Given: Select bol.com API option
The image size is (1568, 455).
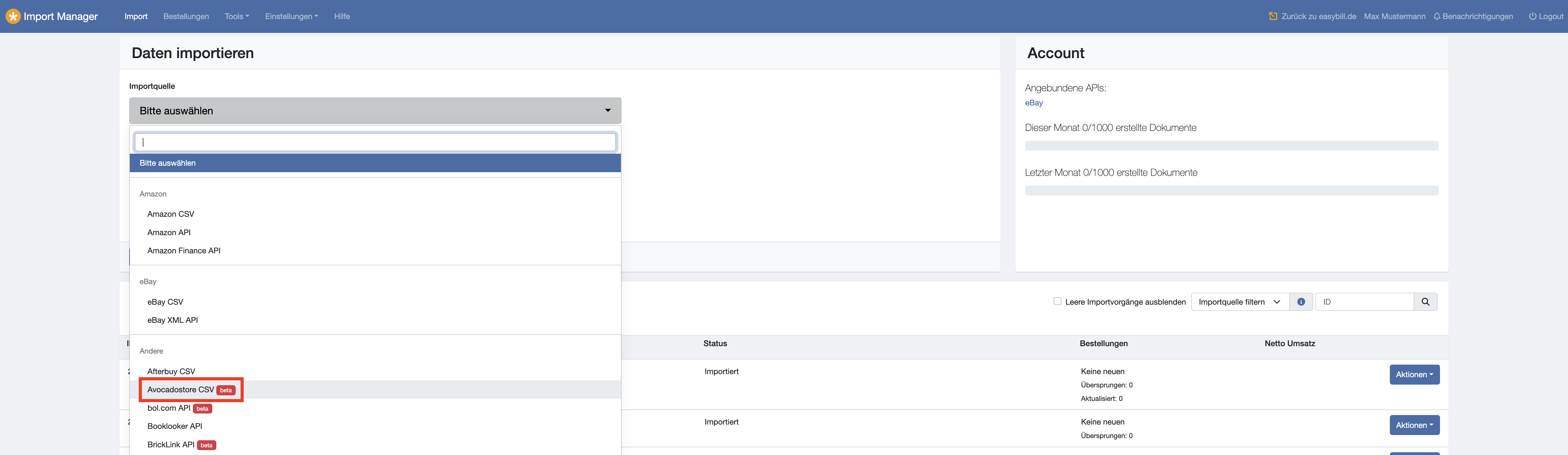Looking at the screenshot, I should (x=375, y=408).
